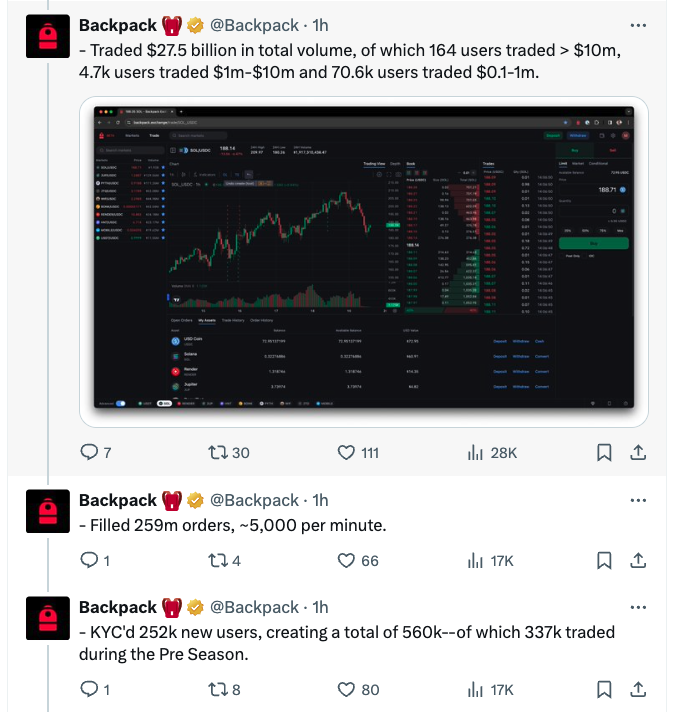Viewport: 681px width, 712px height.
Task: Open Backpack avatar on the first tweet
Action: click(48, 36)
